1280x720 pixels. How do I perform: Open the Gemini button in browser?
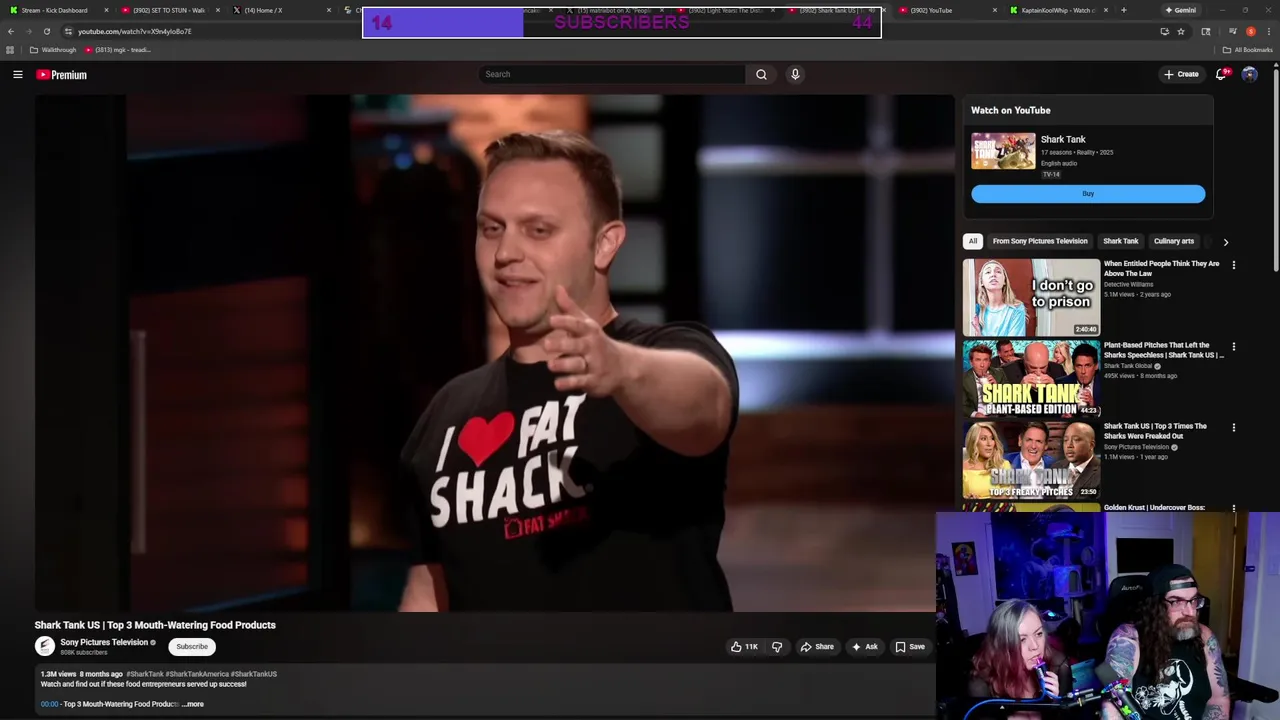[x=1180, y=10]
